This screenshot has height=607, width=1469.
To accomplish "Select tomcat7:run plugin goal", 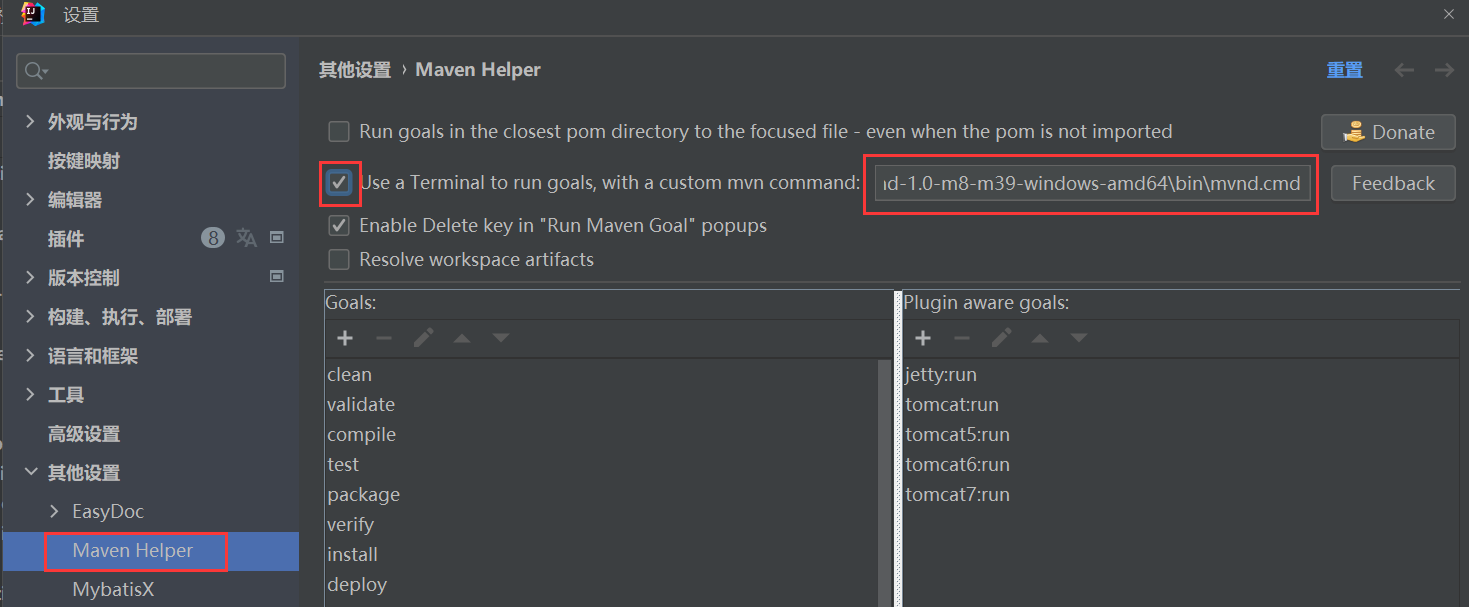I will click(x=957, y=495).
